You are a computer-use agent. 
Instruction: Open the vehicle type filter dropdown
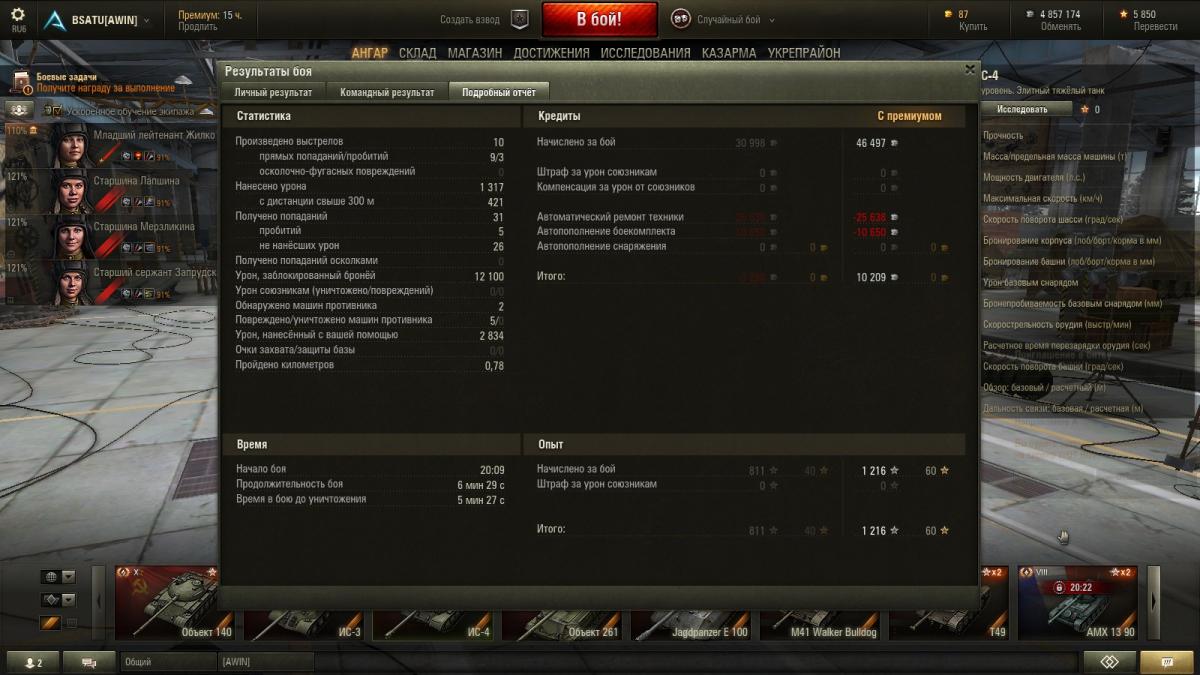[58, 600]
